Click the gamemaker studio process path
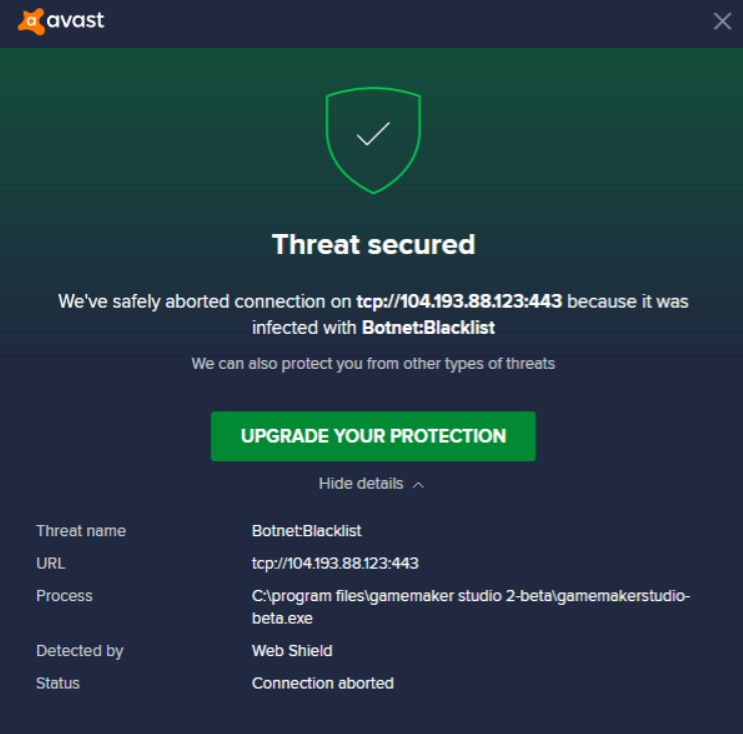The width and height of the screenshot is (743, 734). point(471,607)
